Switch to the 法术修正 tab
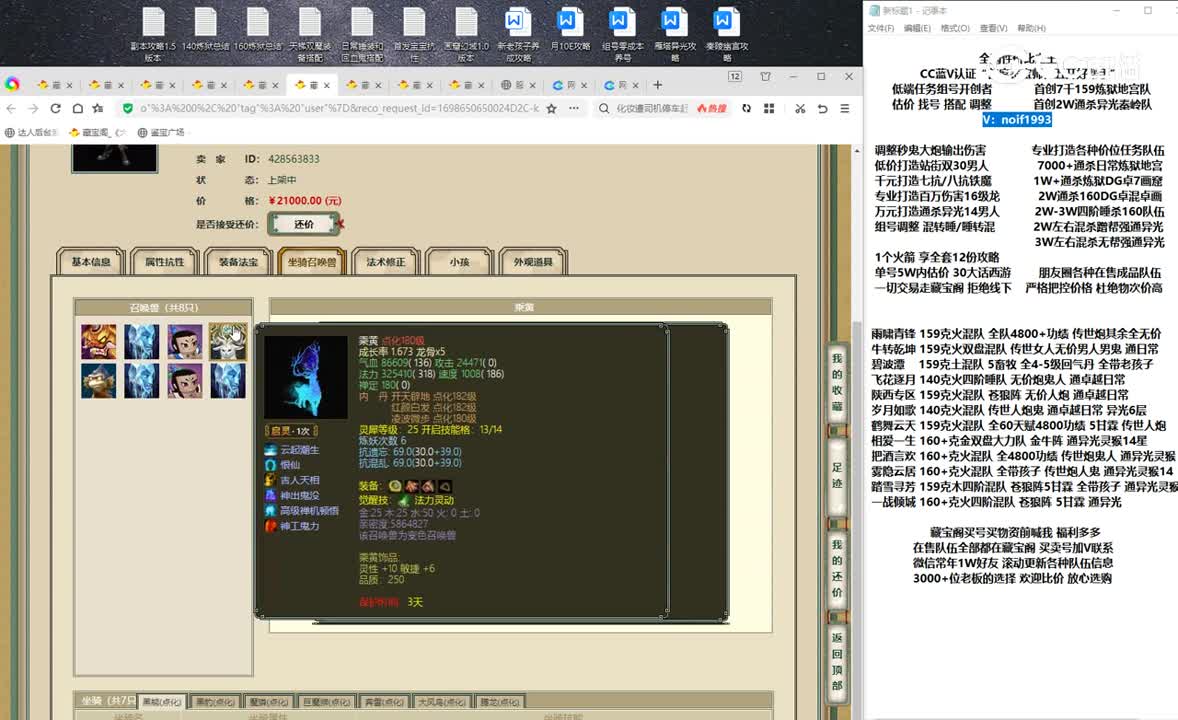 [x=385, y=262]
